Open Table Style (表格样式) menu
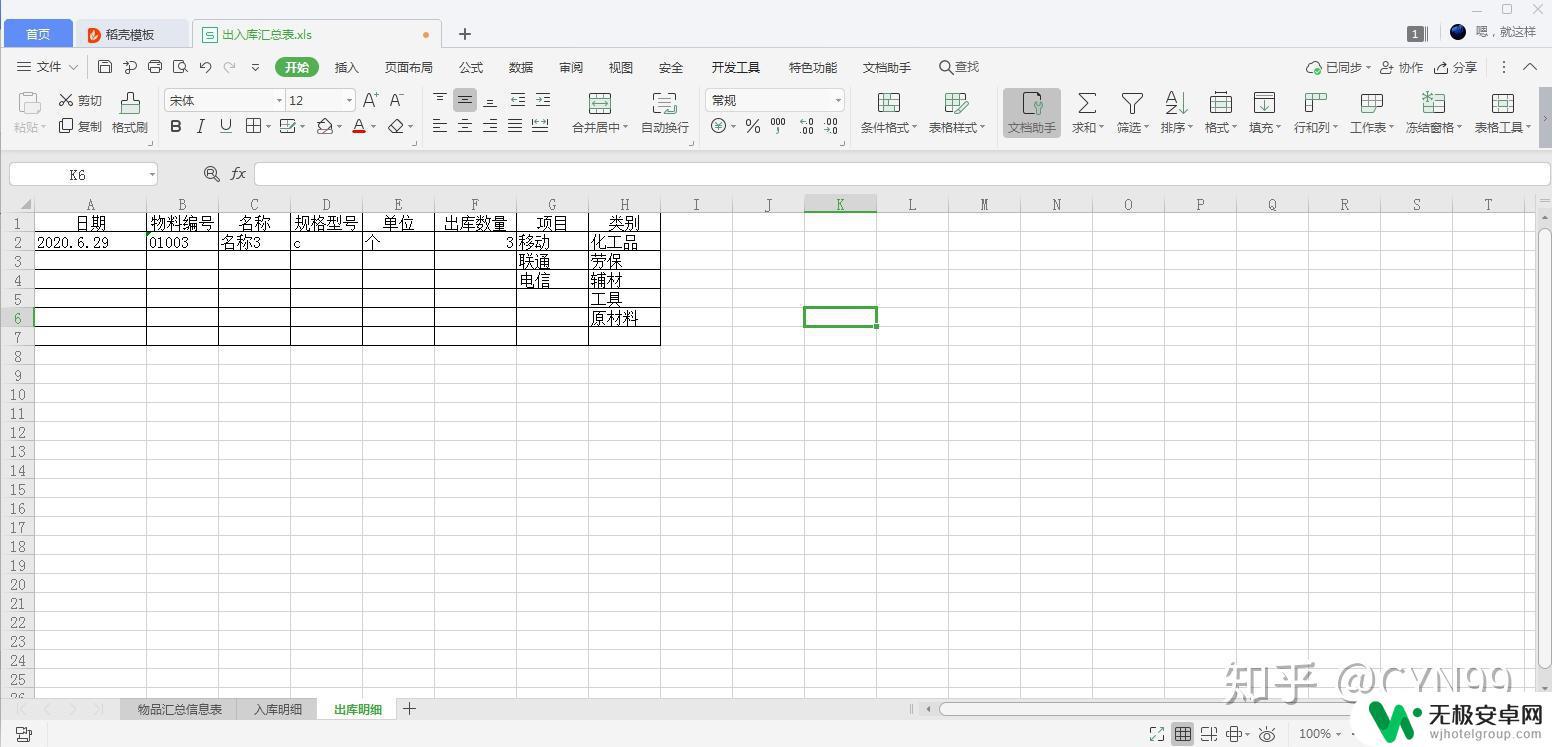1552x747 pixels. coord(956,113)
